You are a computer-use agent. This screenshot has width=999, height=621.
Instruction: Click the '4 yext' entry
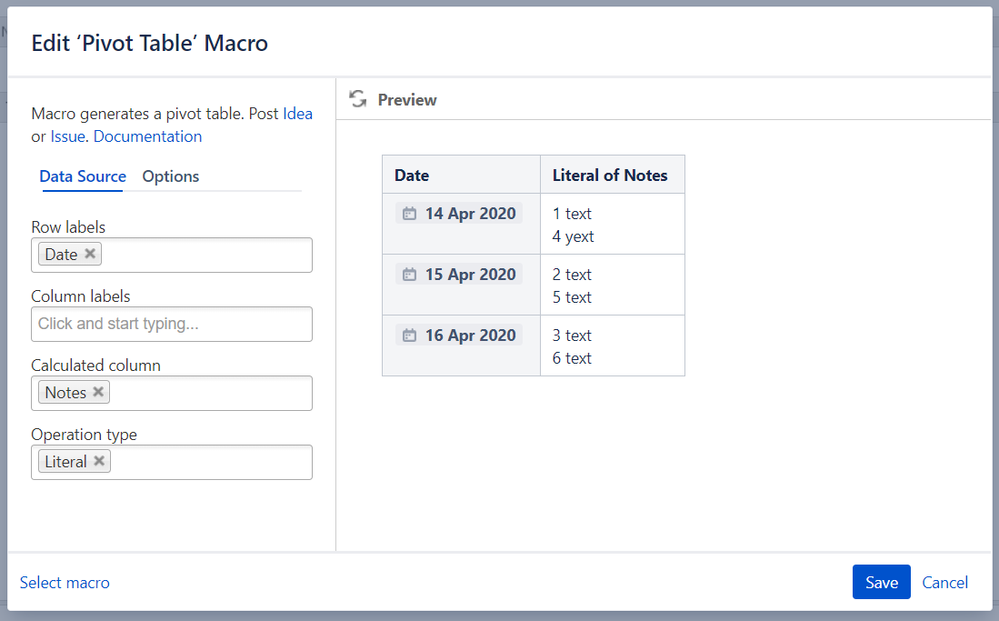573,236
